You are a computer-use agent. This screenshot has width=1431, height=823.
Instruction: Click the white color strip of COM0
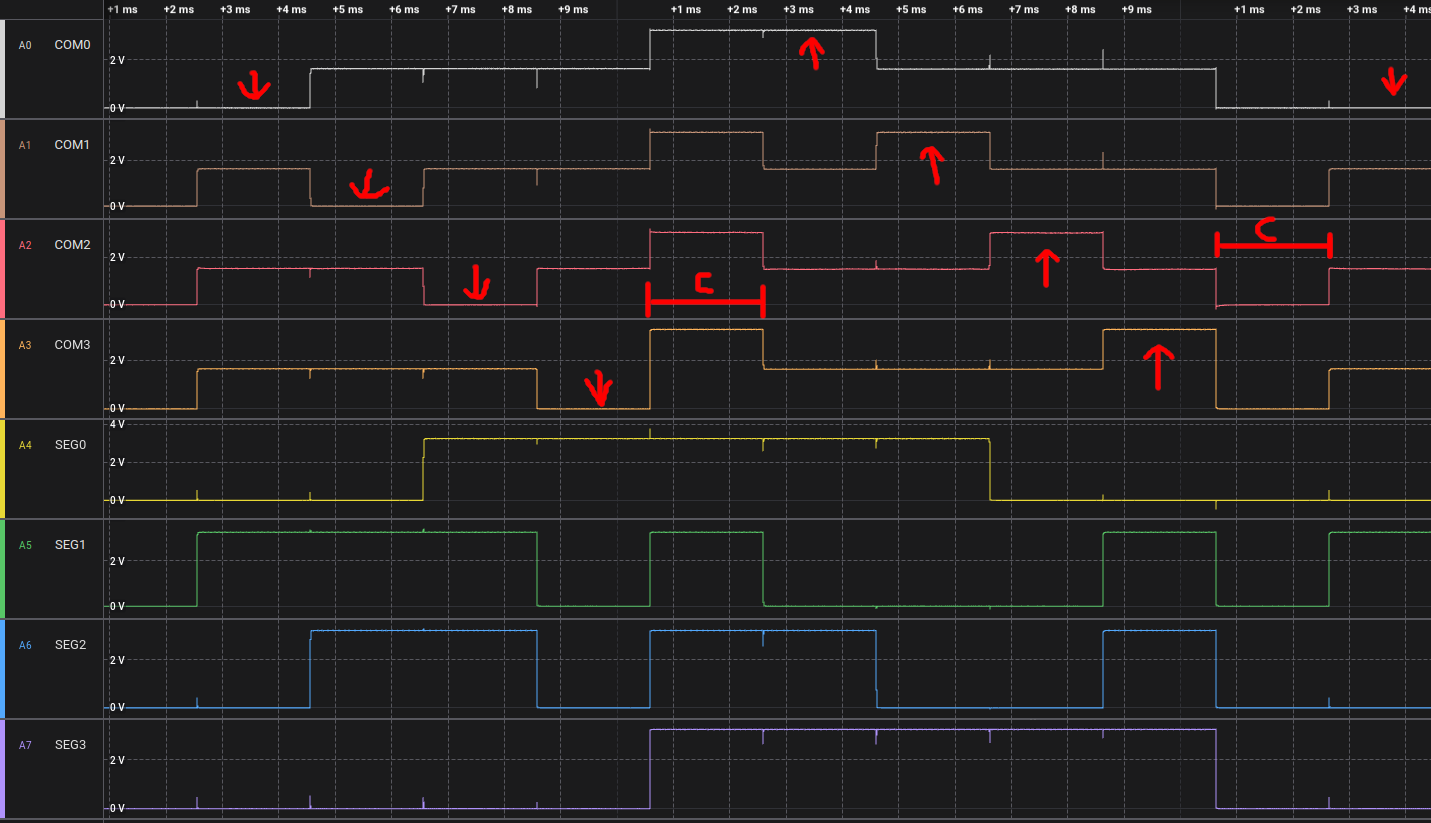[x=3, y=68]
